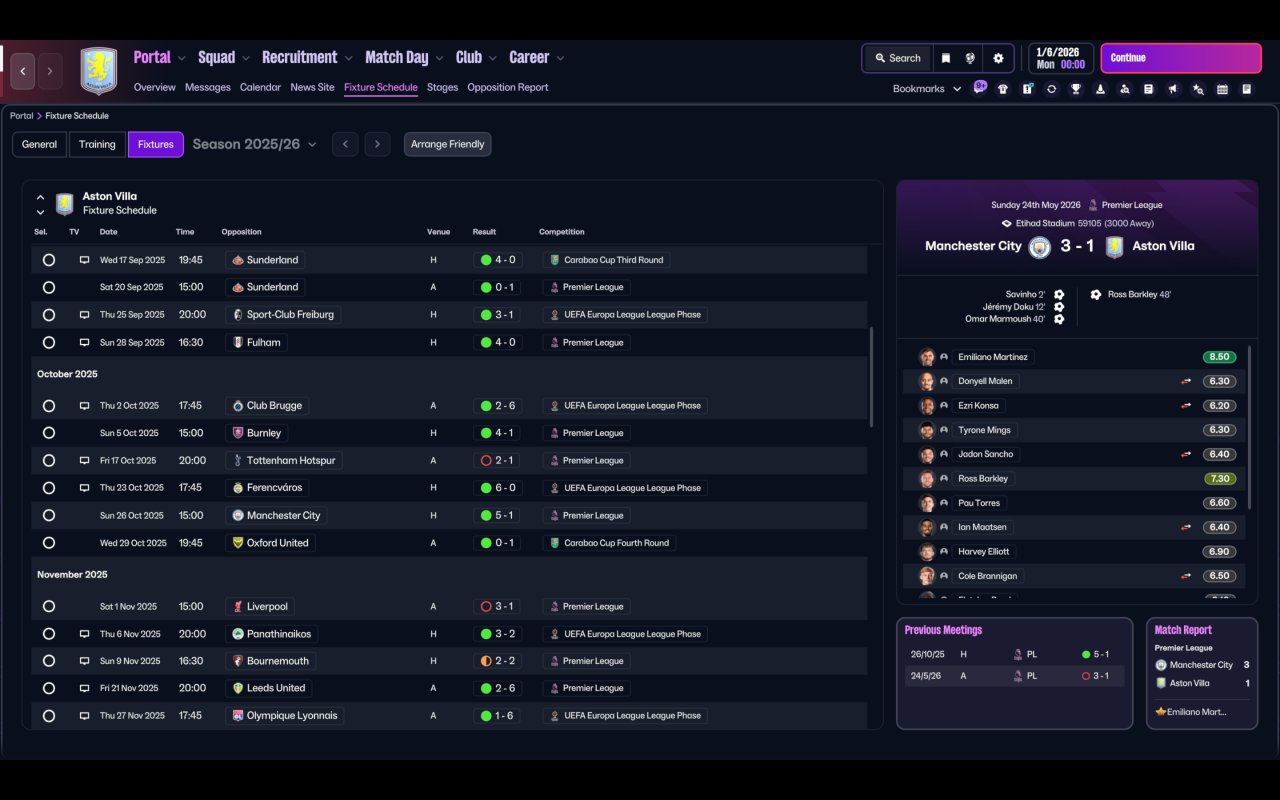The height and width of the screenshot is (800, 1280).
Task: Select the Liverpool fixture radio circle
Action: click(x=48, y=606)
